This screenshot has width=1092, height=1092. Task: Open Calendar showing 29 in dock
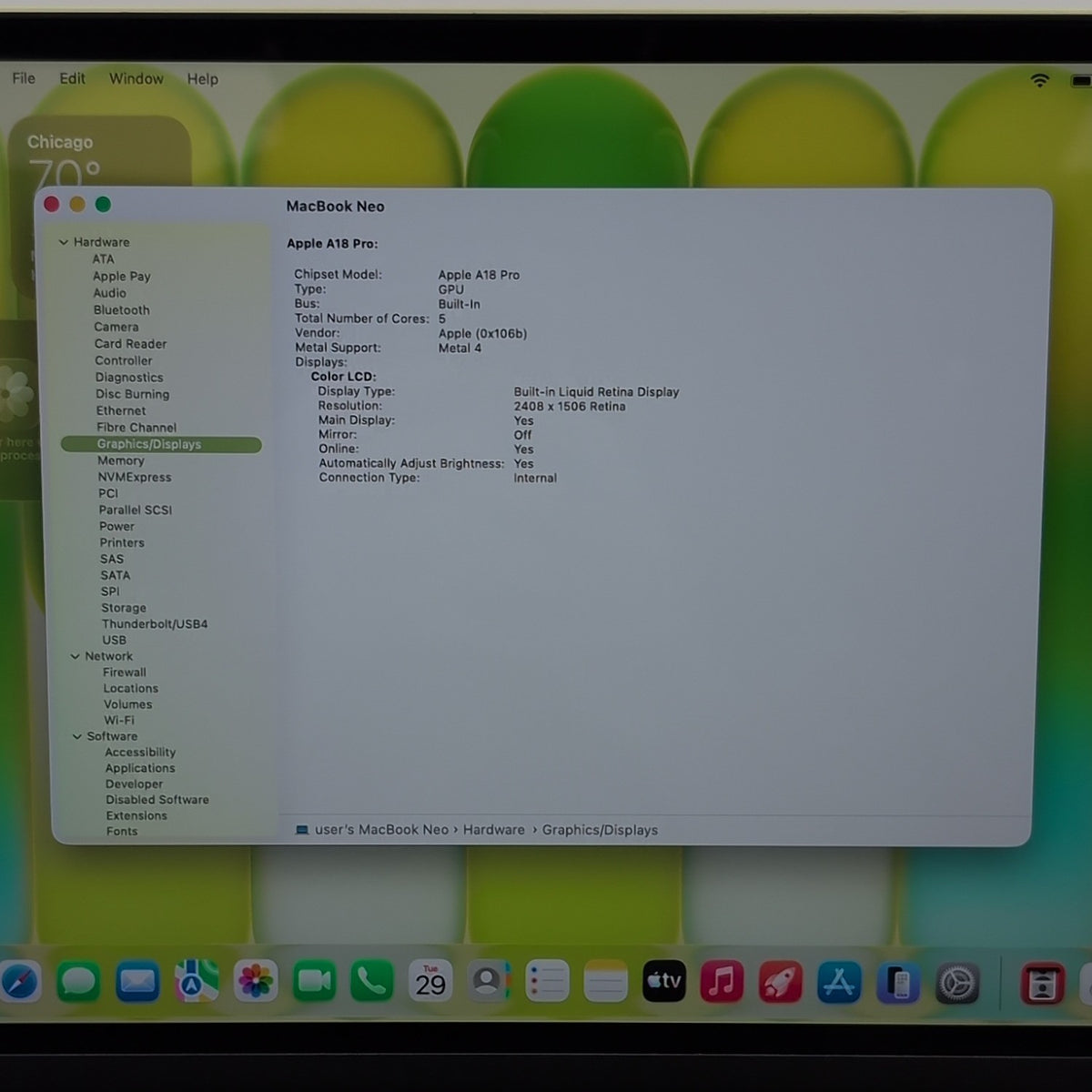pyautogui.click(x=430, y=982)
